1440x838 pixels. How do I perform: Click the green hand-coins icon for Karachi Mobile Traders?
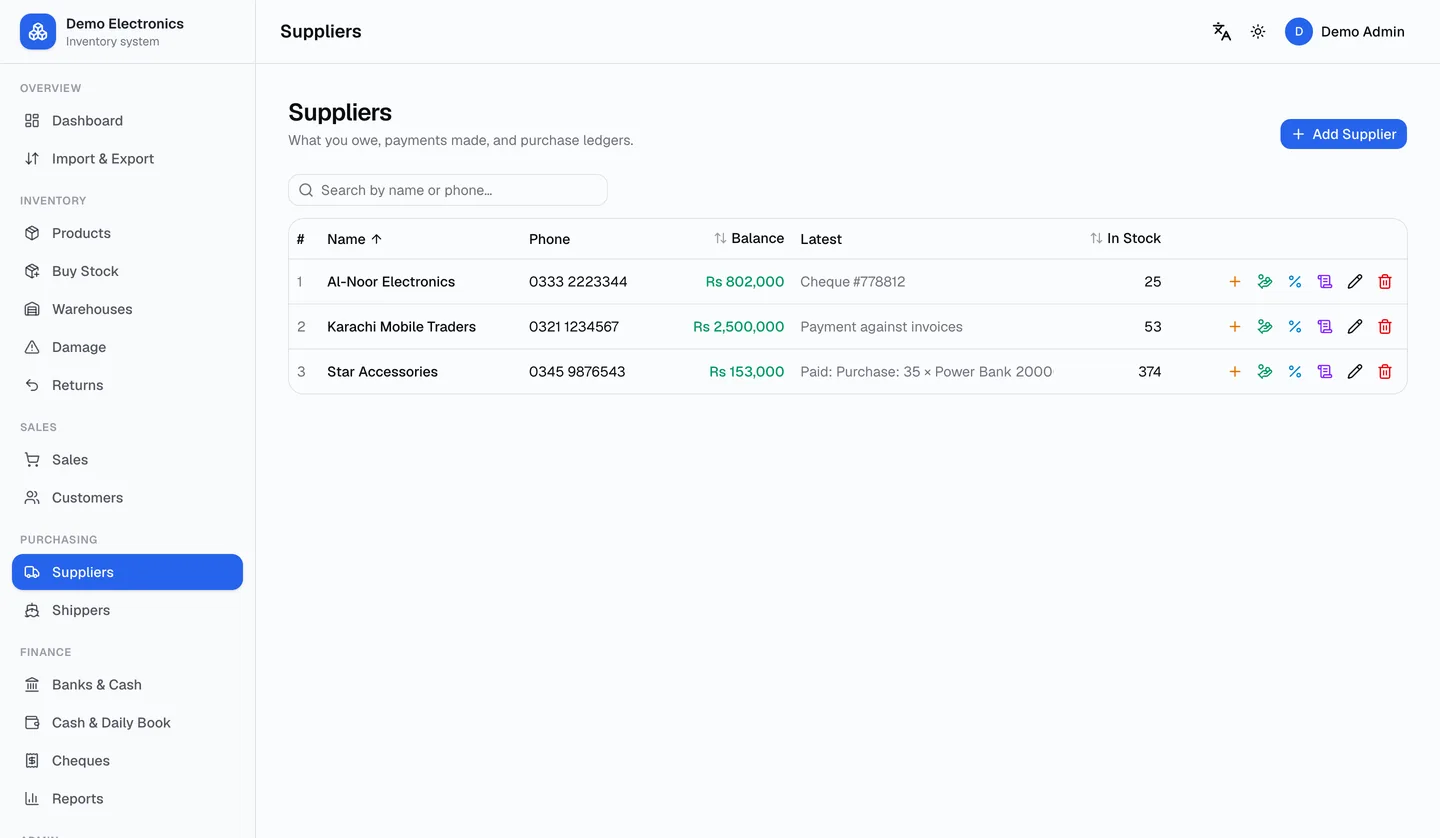1265,327
